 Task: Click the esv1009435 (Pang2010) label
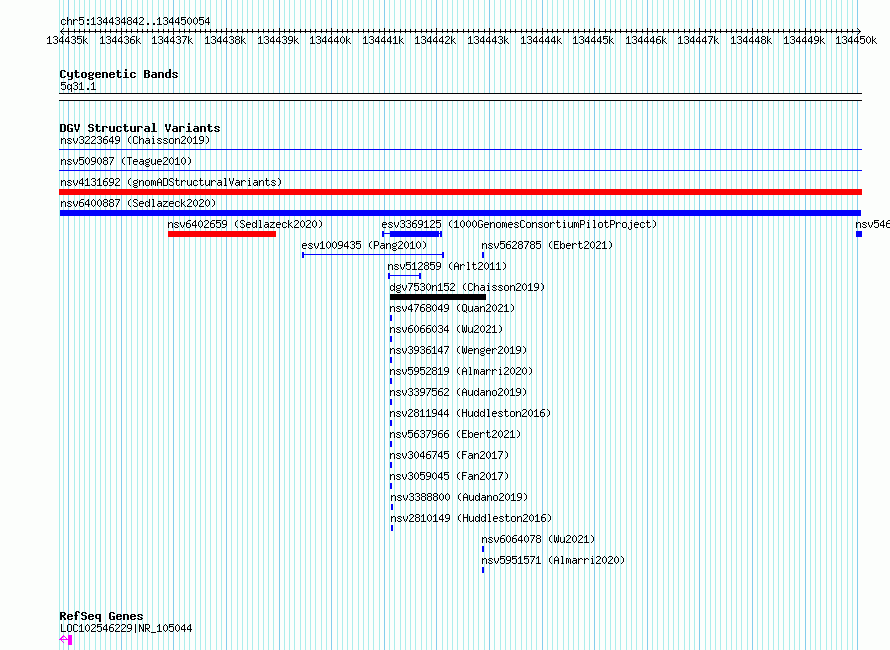[x=364, y=245]
